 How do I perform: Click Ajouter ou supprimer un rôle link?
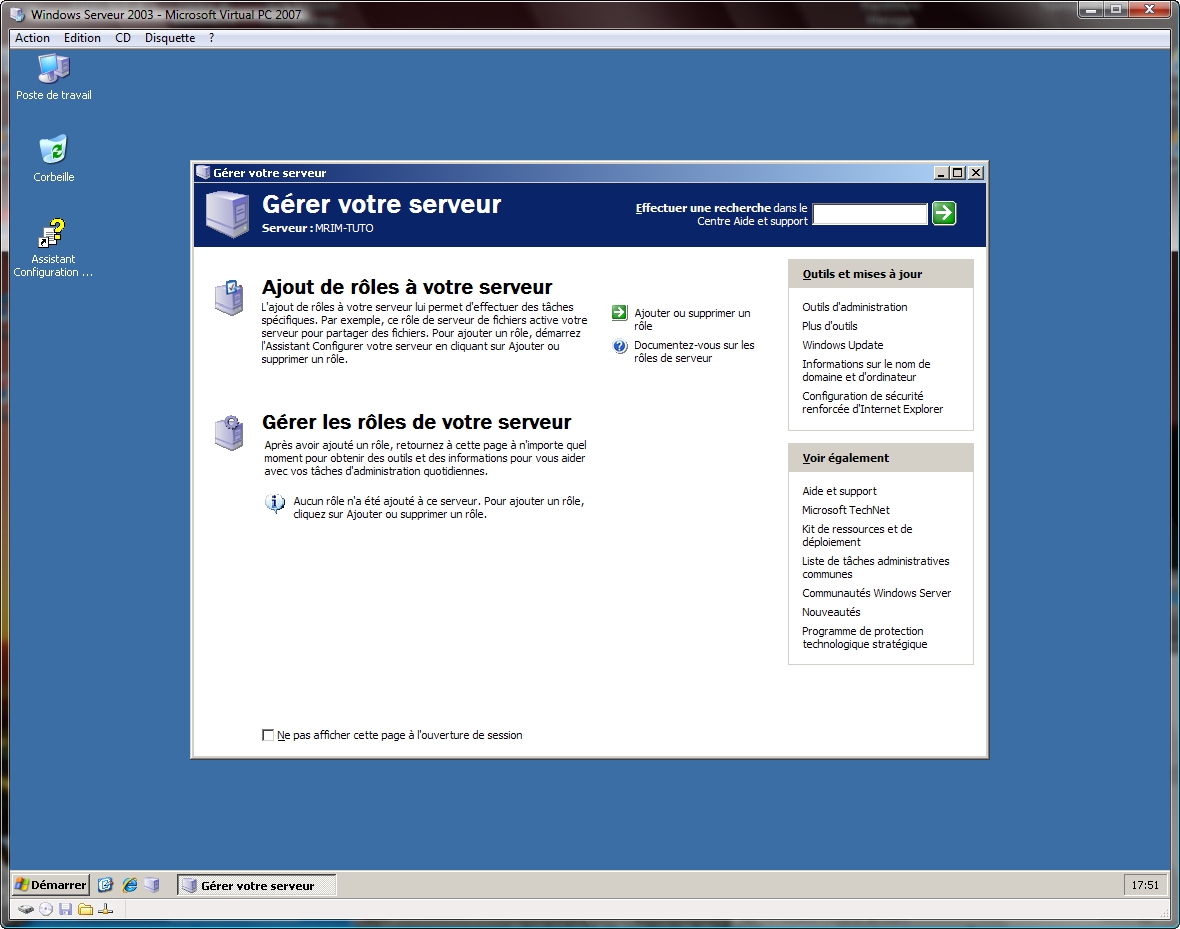pyautogui.click(x=692, y=319)
